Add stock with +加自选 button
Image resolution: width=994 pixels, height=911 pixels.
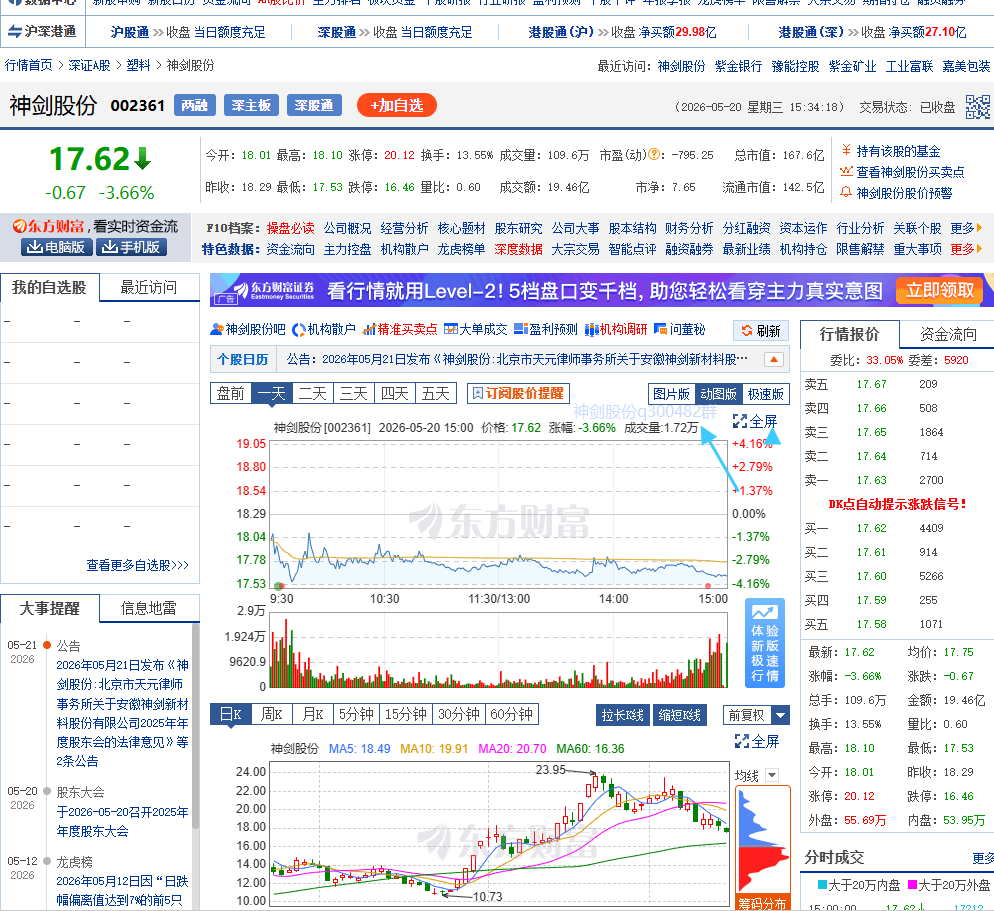[397, 105]
